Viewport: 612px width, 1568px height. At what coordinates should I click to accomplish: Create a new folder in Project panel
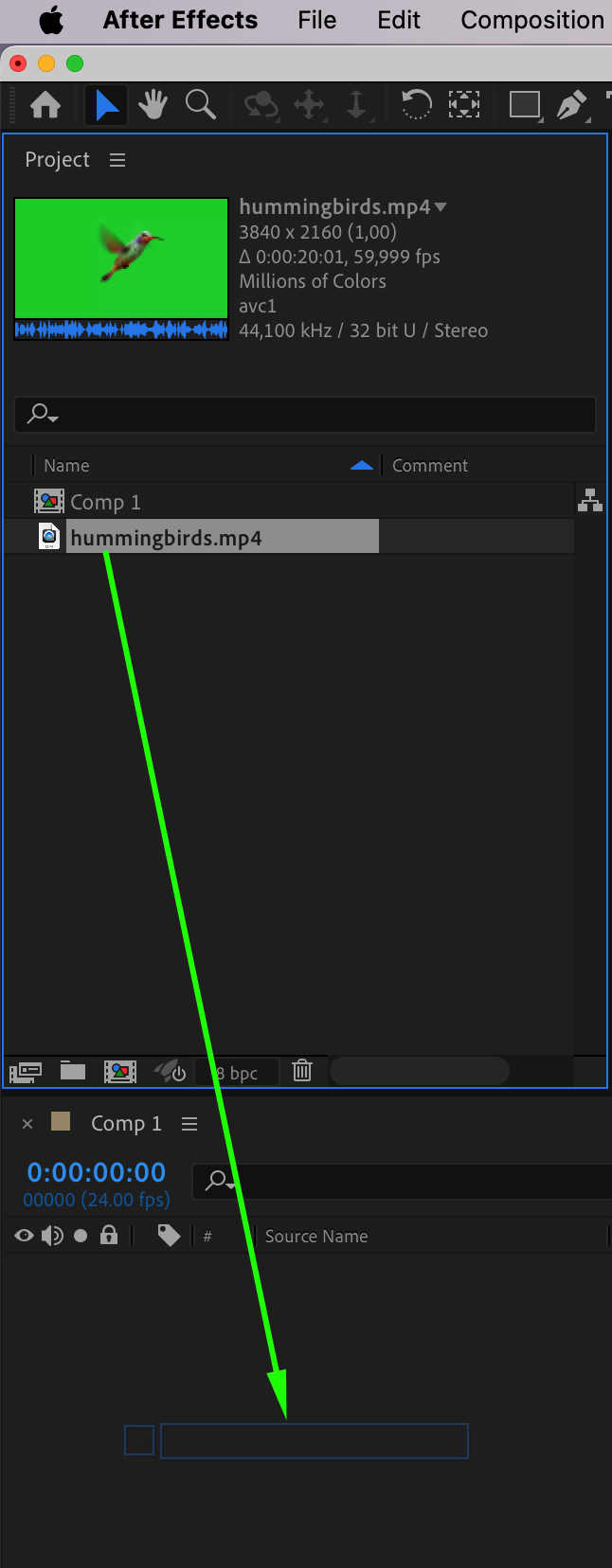pos(73,1071)
